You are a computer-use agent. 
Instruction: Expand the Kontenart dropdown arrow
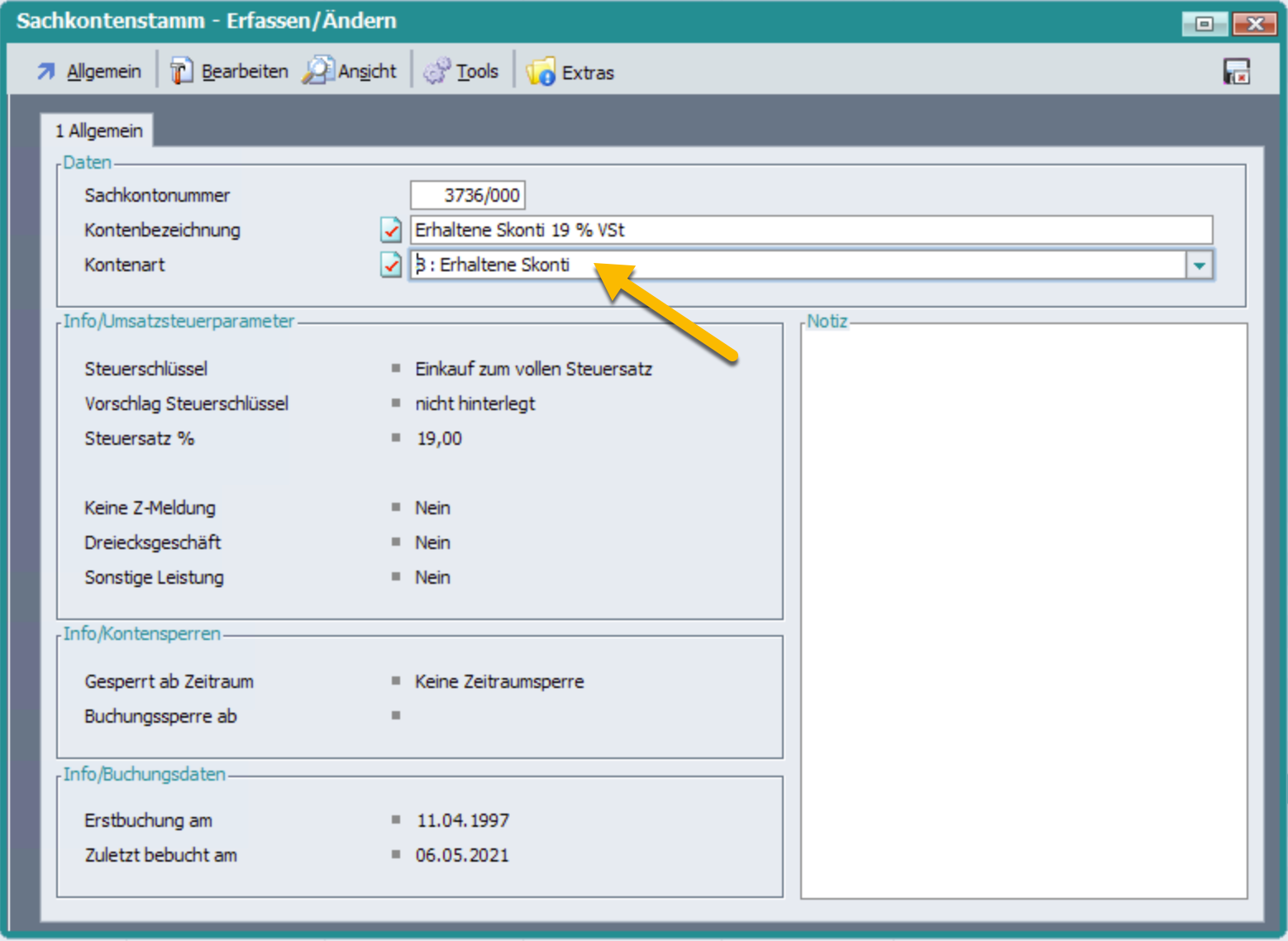coord(1199,265)
